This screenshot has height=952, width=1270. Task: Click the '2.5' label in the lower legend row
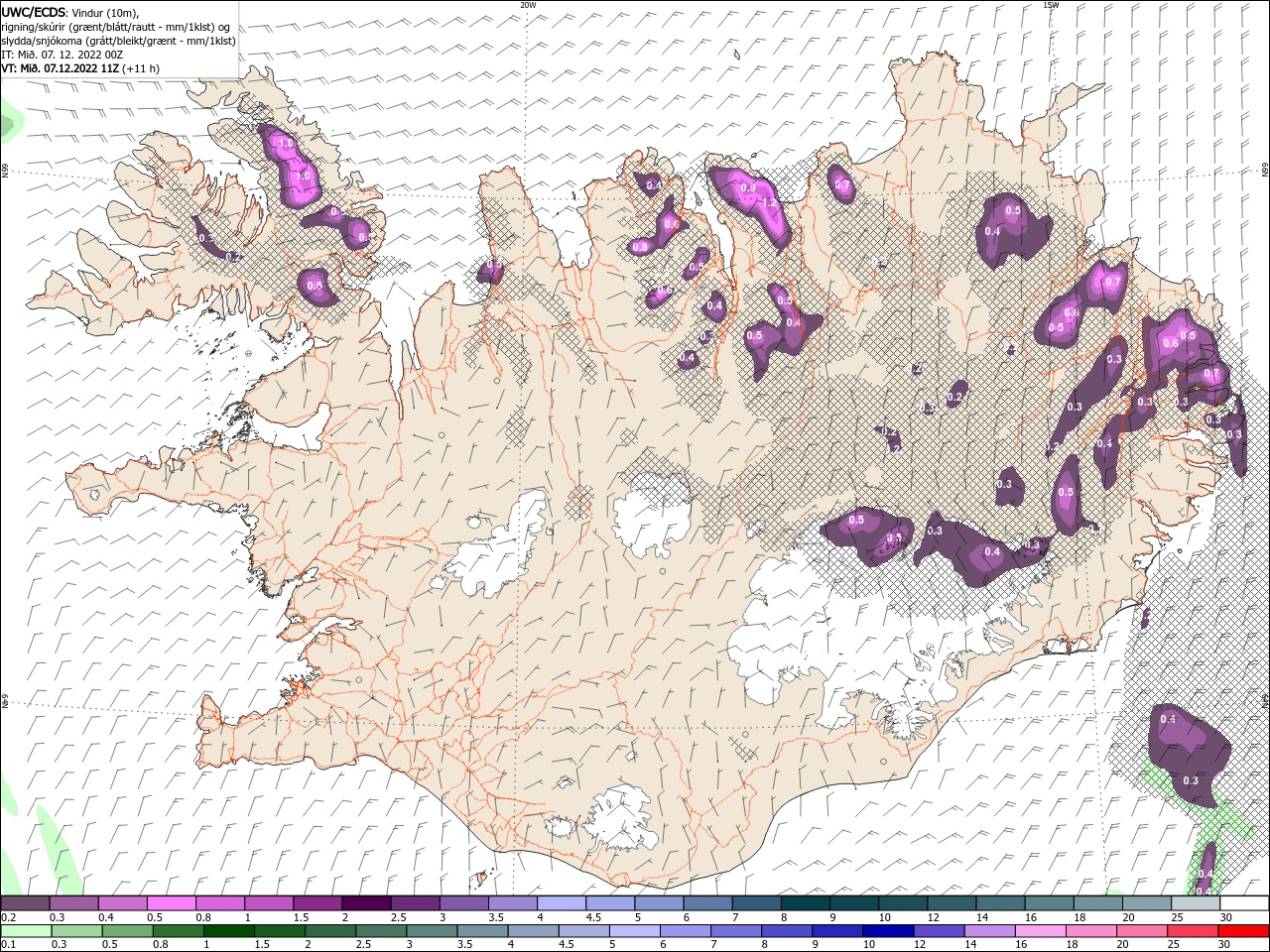tap(362, 944)
